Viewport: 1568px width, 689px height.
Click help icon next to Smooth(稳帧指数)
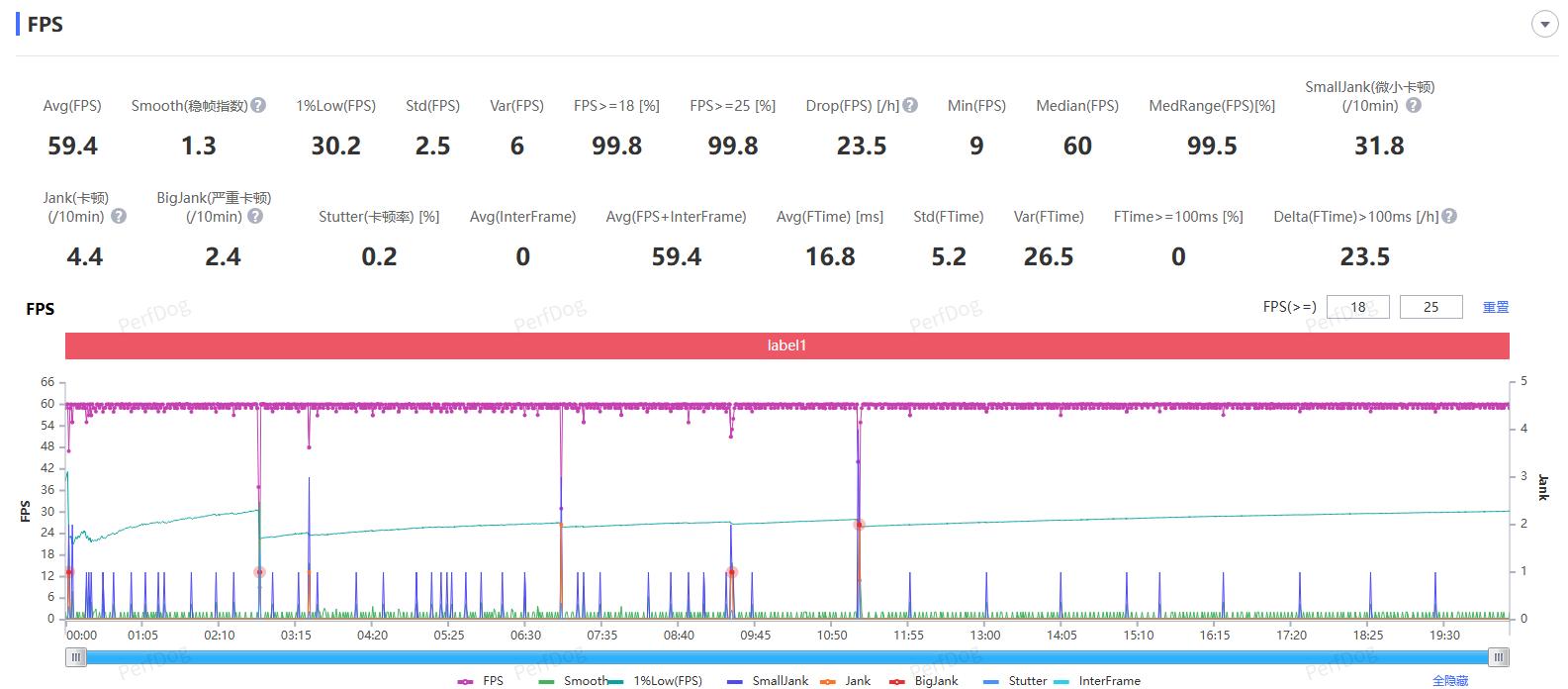(258, 105)
